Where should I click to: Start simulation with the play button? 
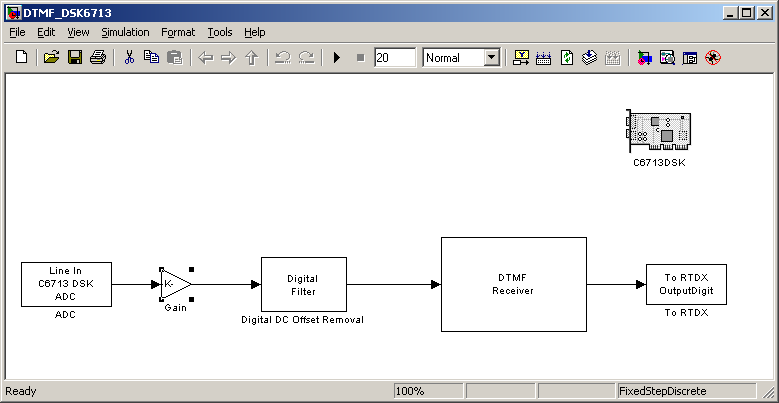coord(337,58)
